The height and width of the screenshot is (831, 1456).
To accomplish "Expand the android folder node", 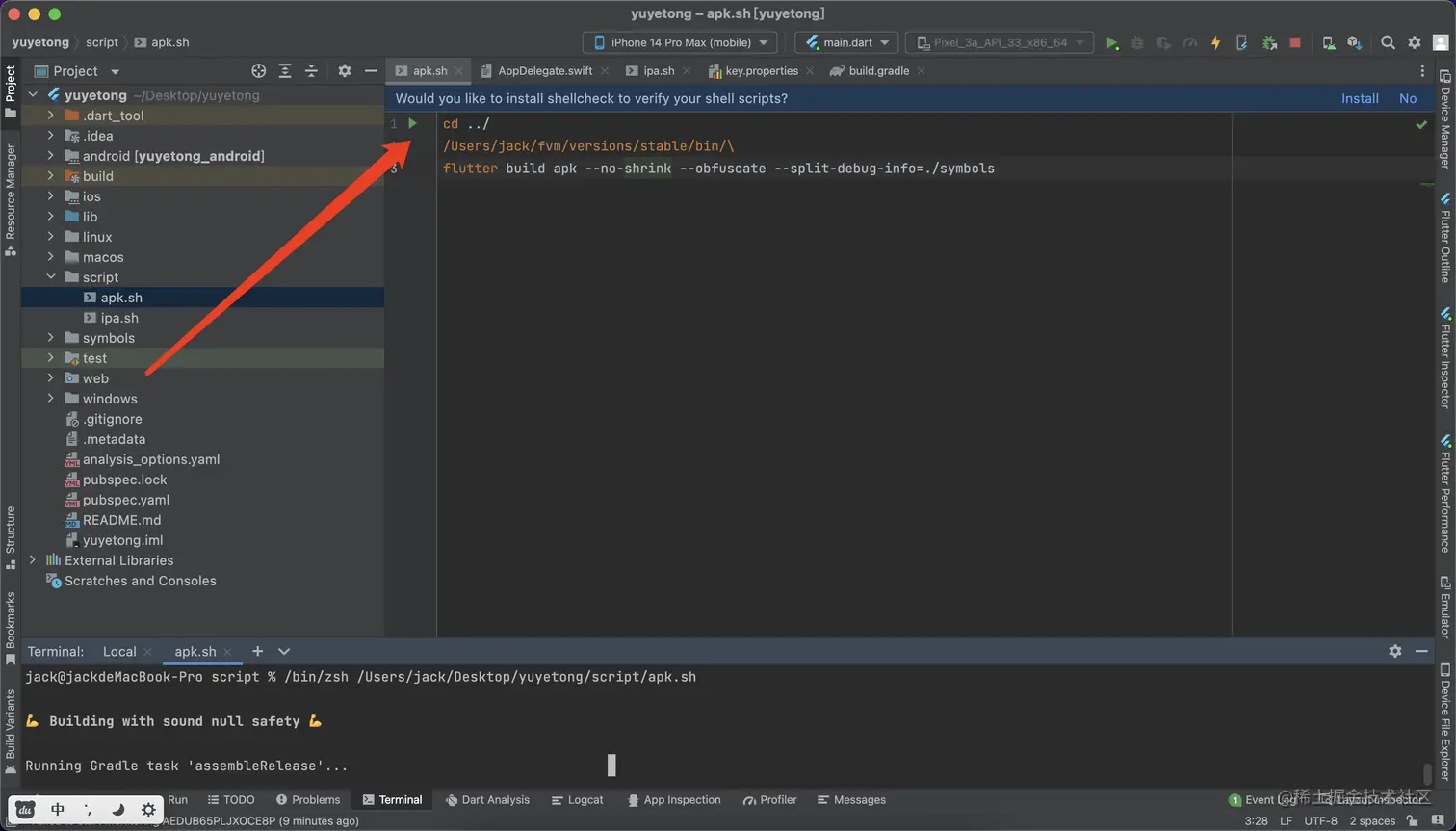I will (x=51, y=156).
